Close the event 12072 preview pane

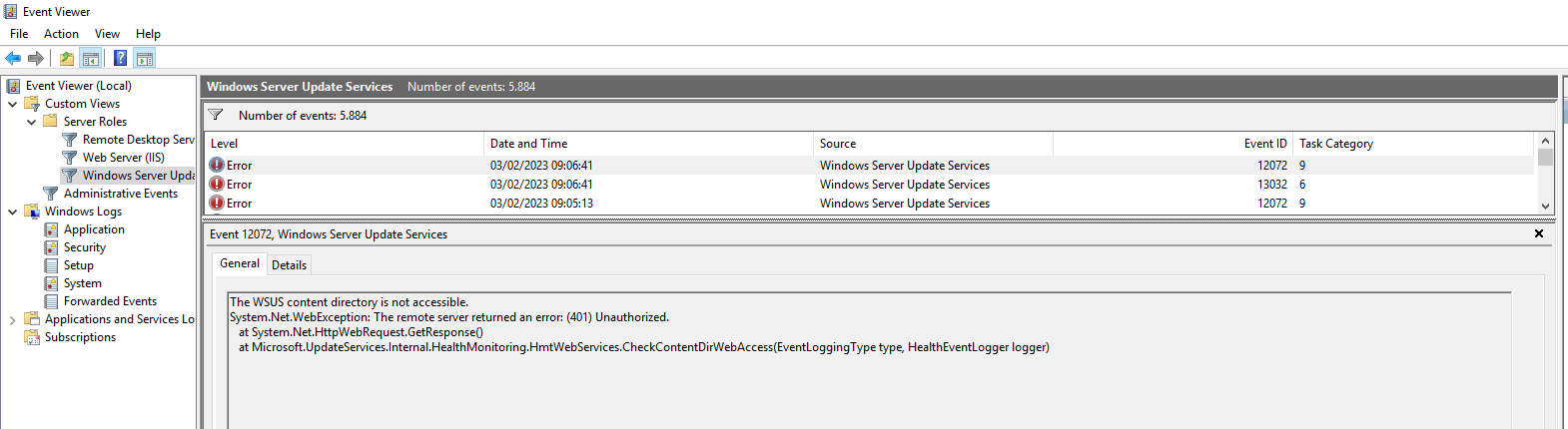1539,233
